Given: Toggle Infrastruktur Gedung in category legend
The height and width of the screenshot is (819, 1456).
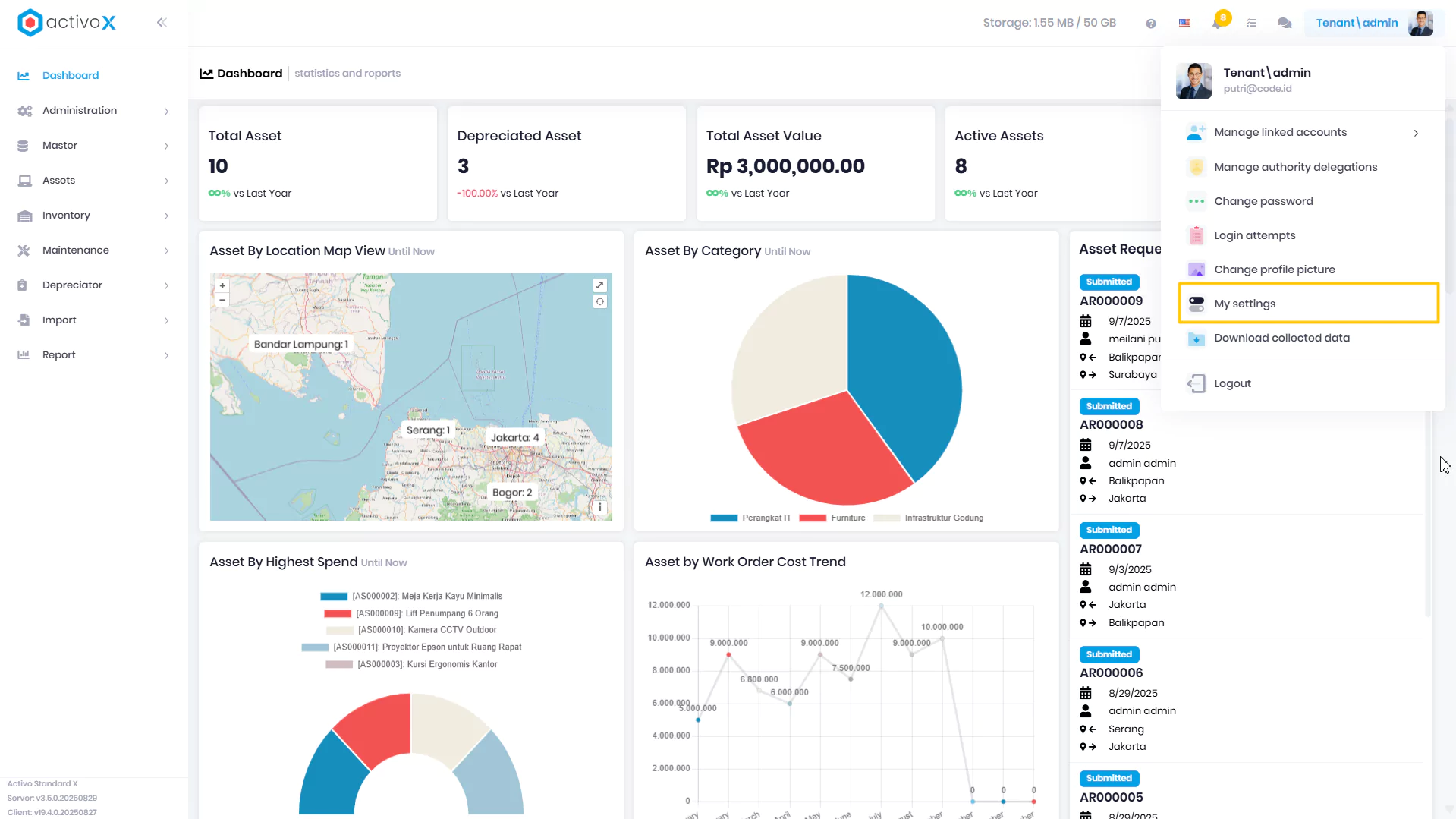Looking at the screenshot, I should click(928, 518).
